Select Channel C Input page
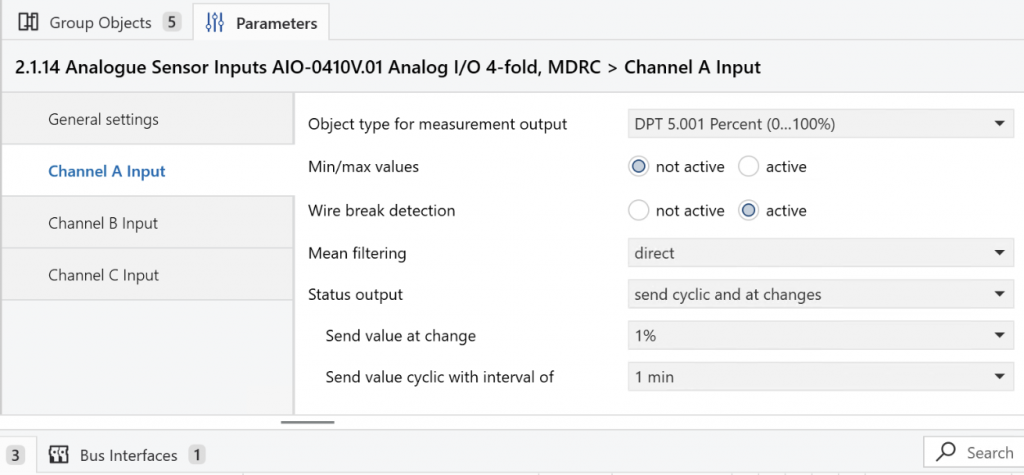The image size is (1024, 475). tap(103, 275)
